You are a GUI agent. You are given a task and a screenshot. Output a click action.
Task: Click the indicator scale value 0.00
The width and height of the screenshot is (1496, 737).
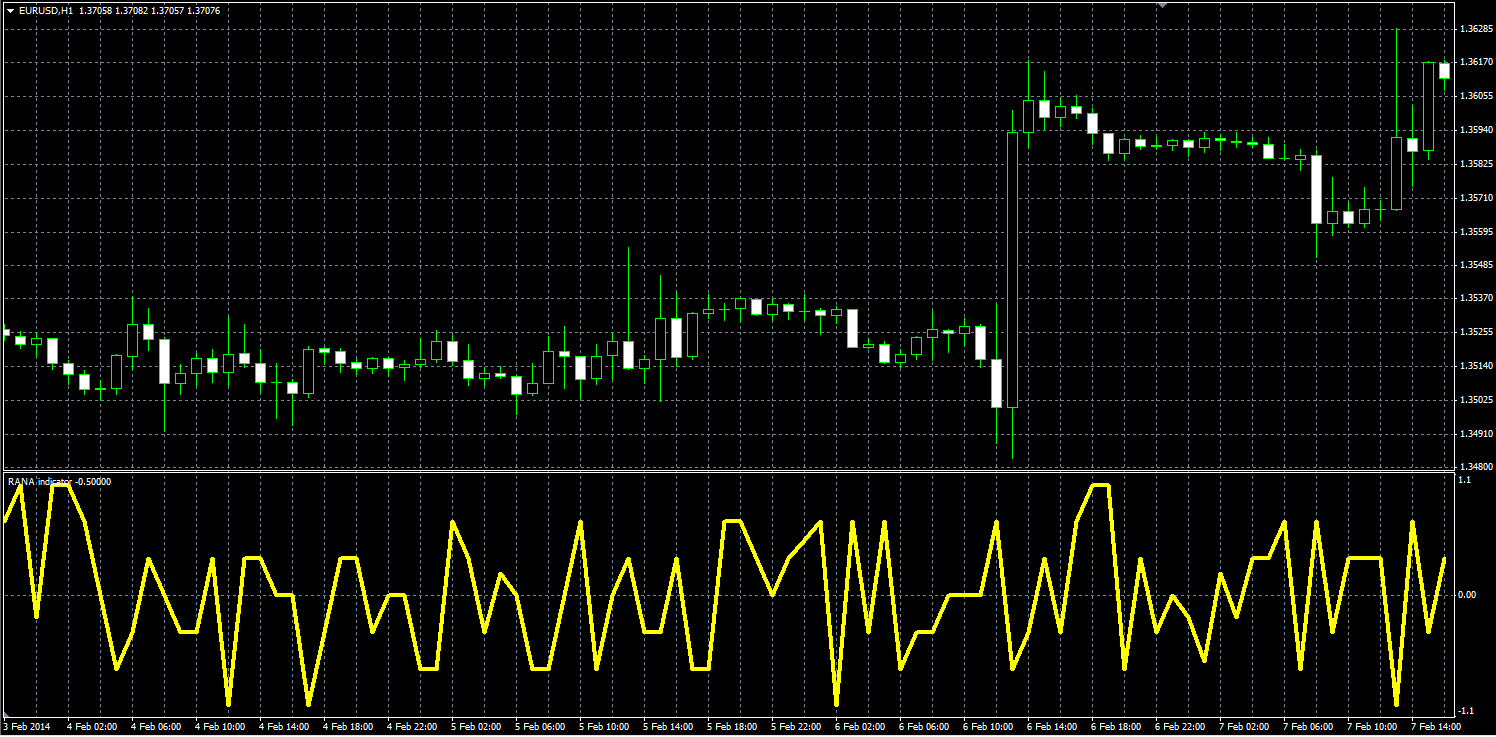pos(1468,595)
